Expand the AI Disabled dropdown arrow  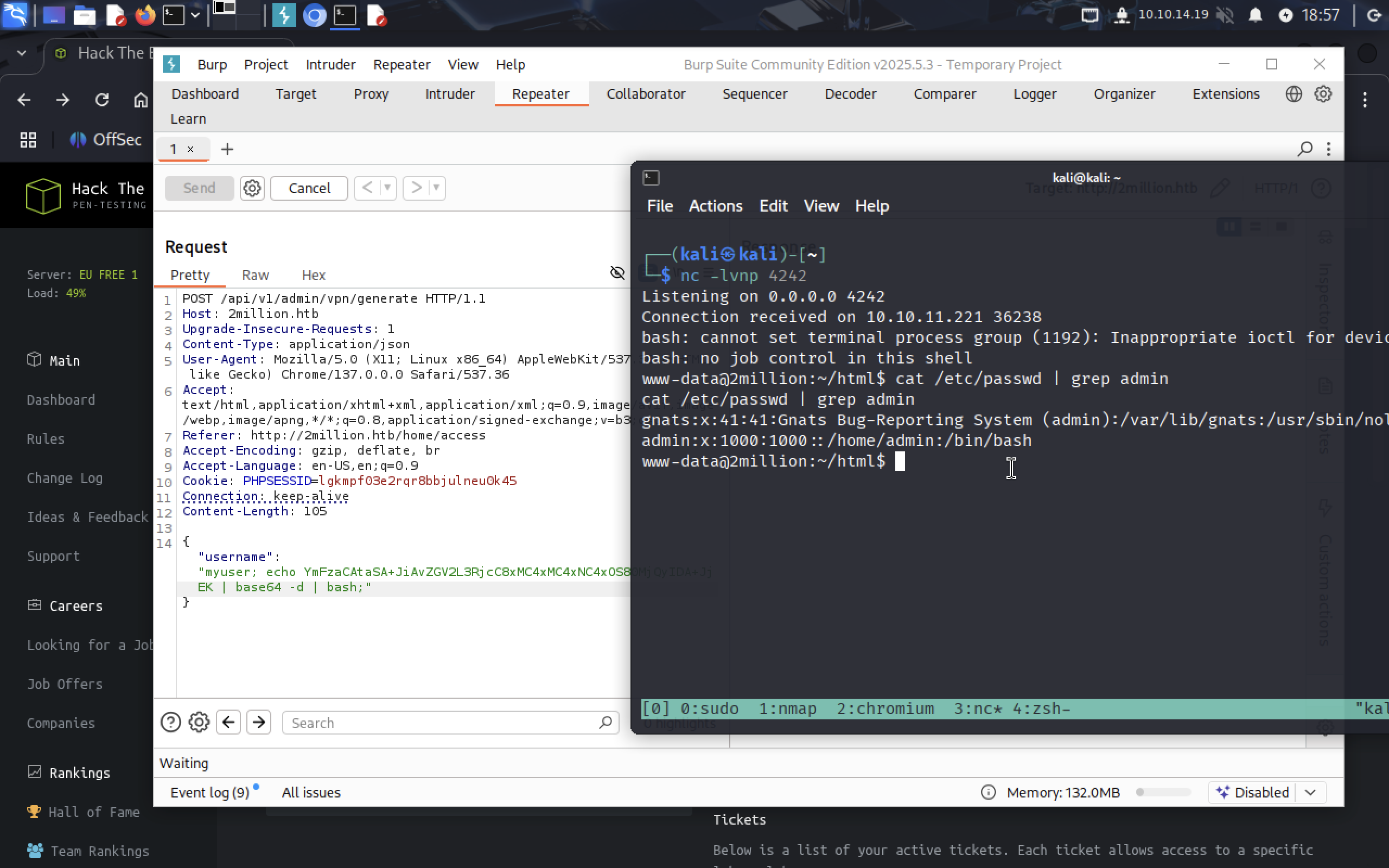1310,792
